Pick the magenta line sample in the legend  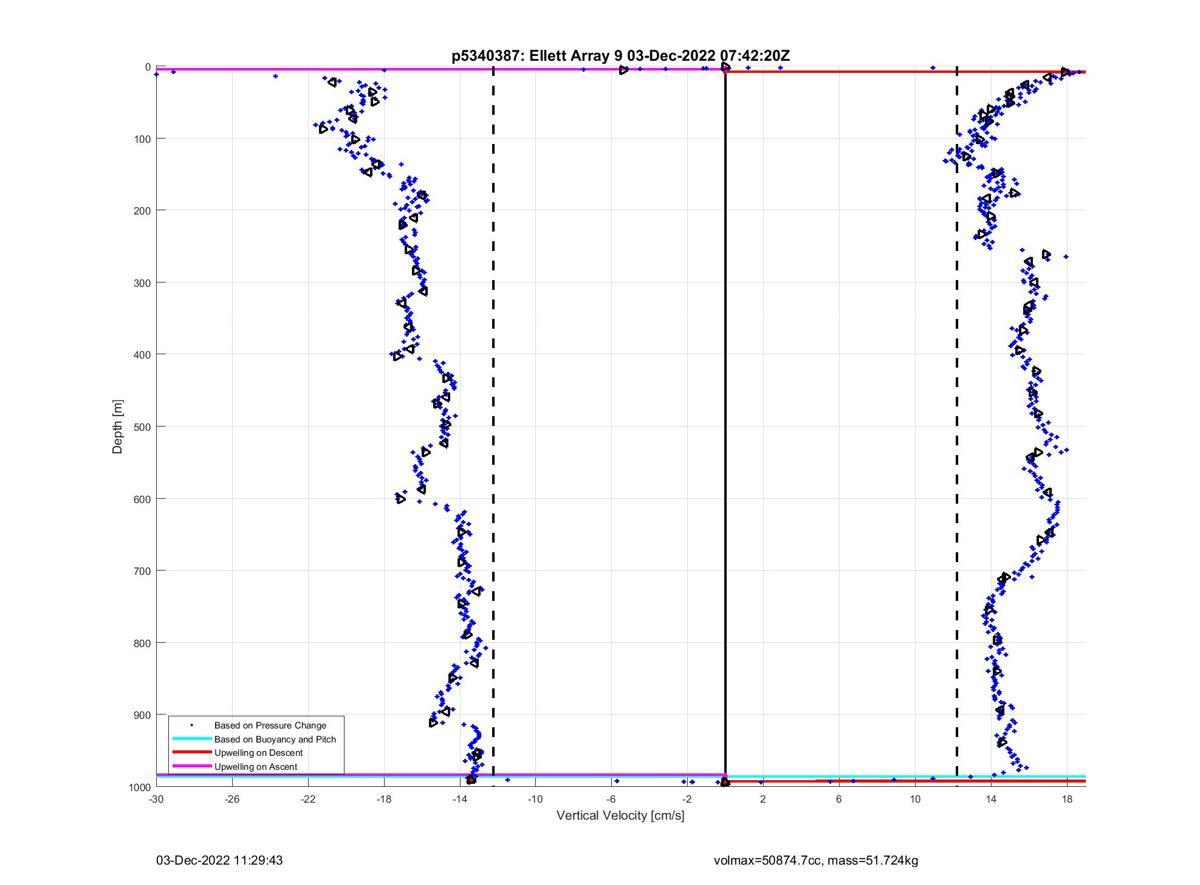click(192, 767)
